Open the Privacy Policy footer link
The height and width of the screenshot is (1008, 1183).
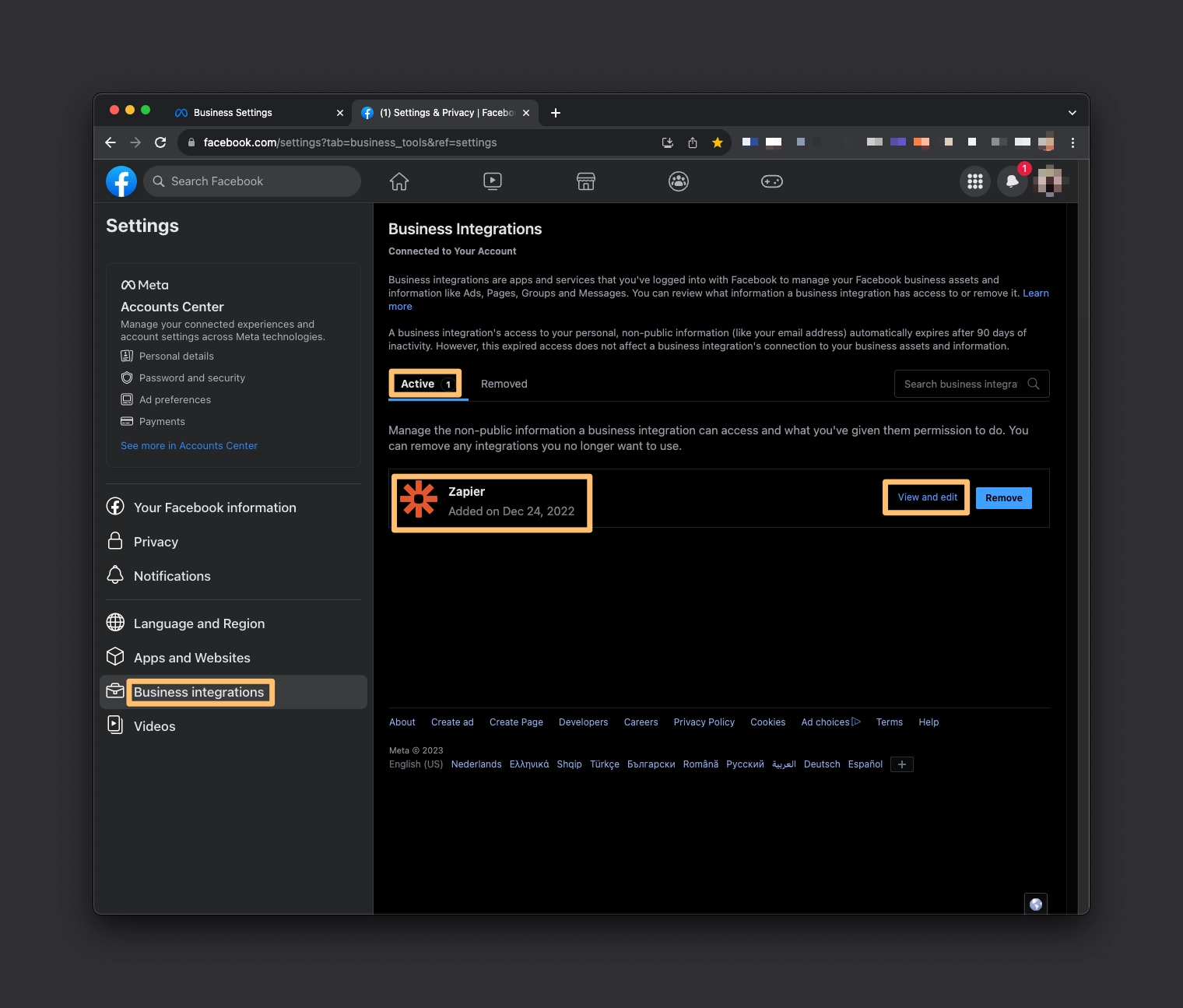point(704,722)
